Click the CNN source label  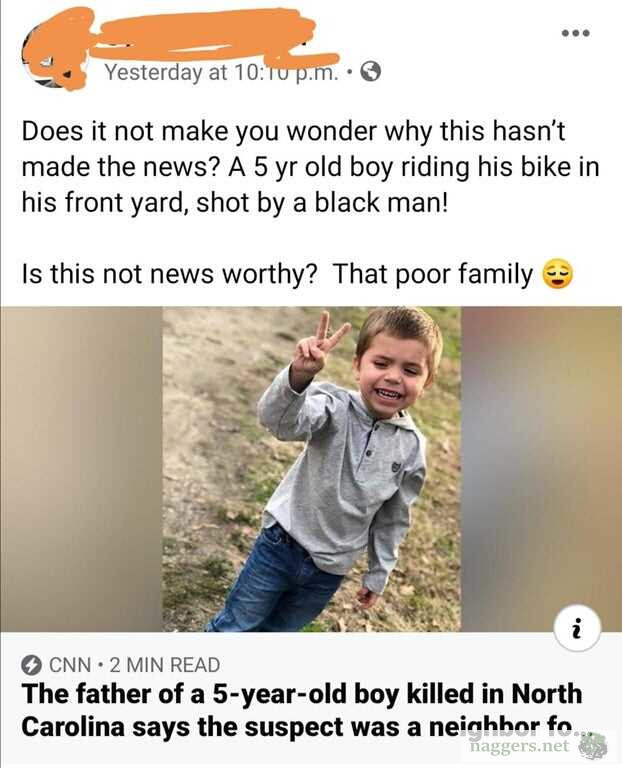coord(70,664)
